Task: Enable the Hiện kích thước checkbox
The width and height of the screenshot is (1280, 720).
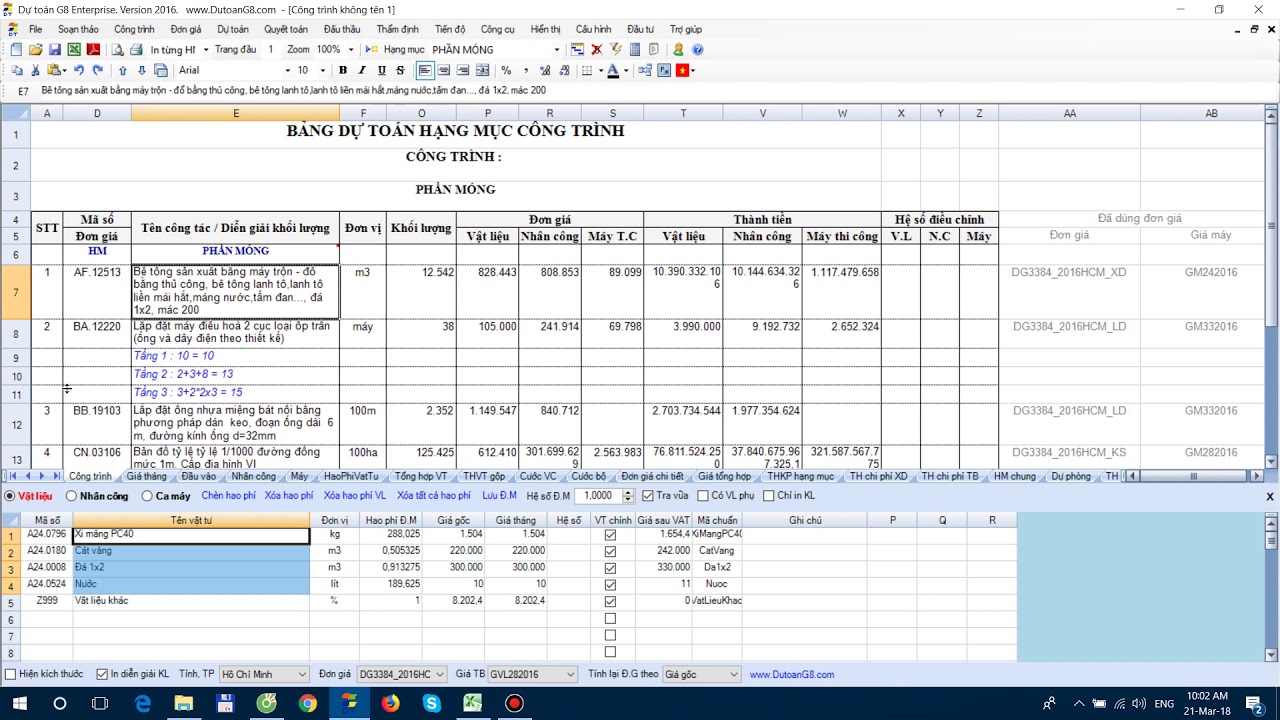Action: (10, 674)
